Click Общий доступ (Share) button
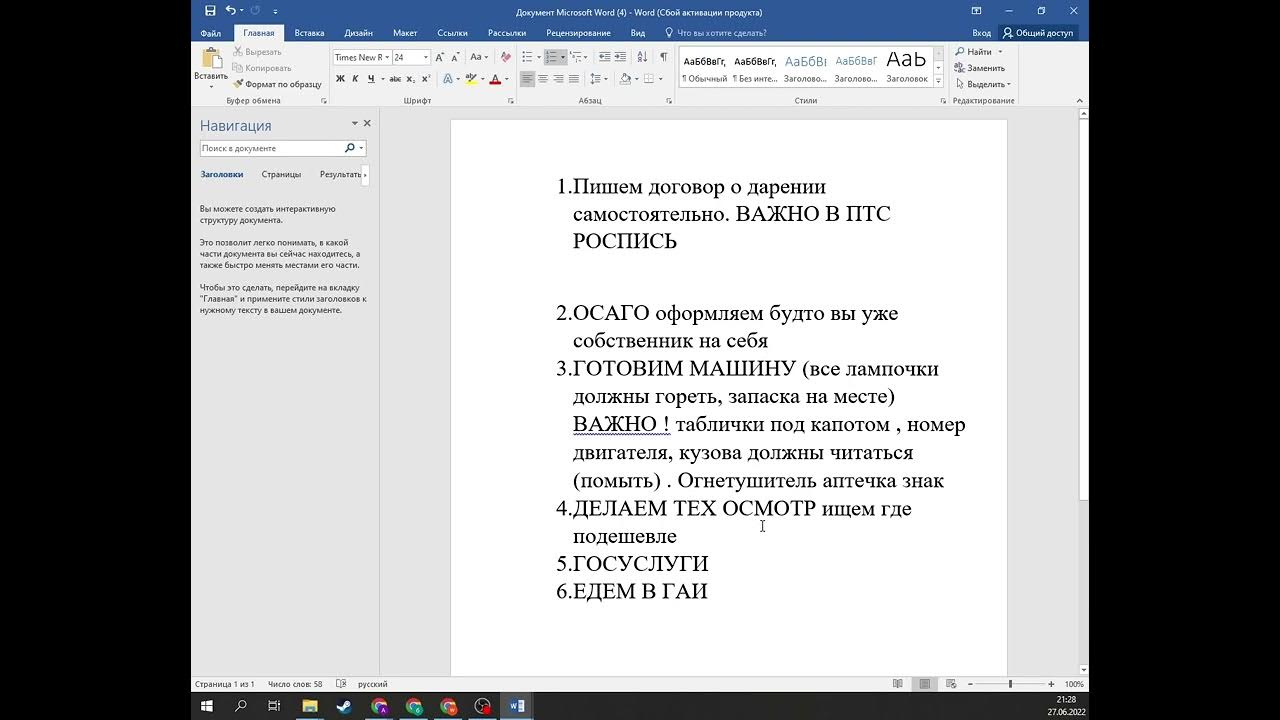This screenshot has width=1280, height=720. pyautogui.click(x=1037, y=33)
